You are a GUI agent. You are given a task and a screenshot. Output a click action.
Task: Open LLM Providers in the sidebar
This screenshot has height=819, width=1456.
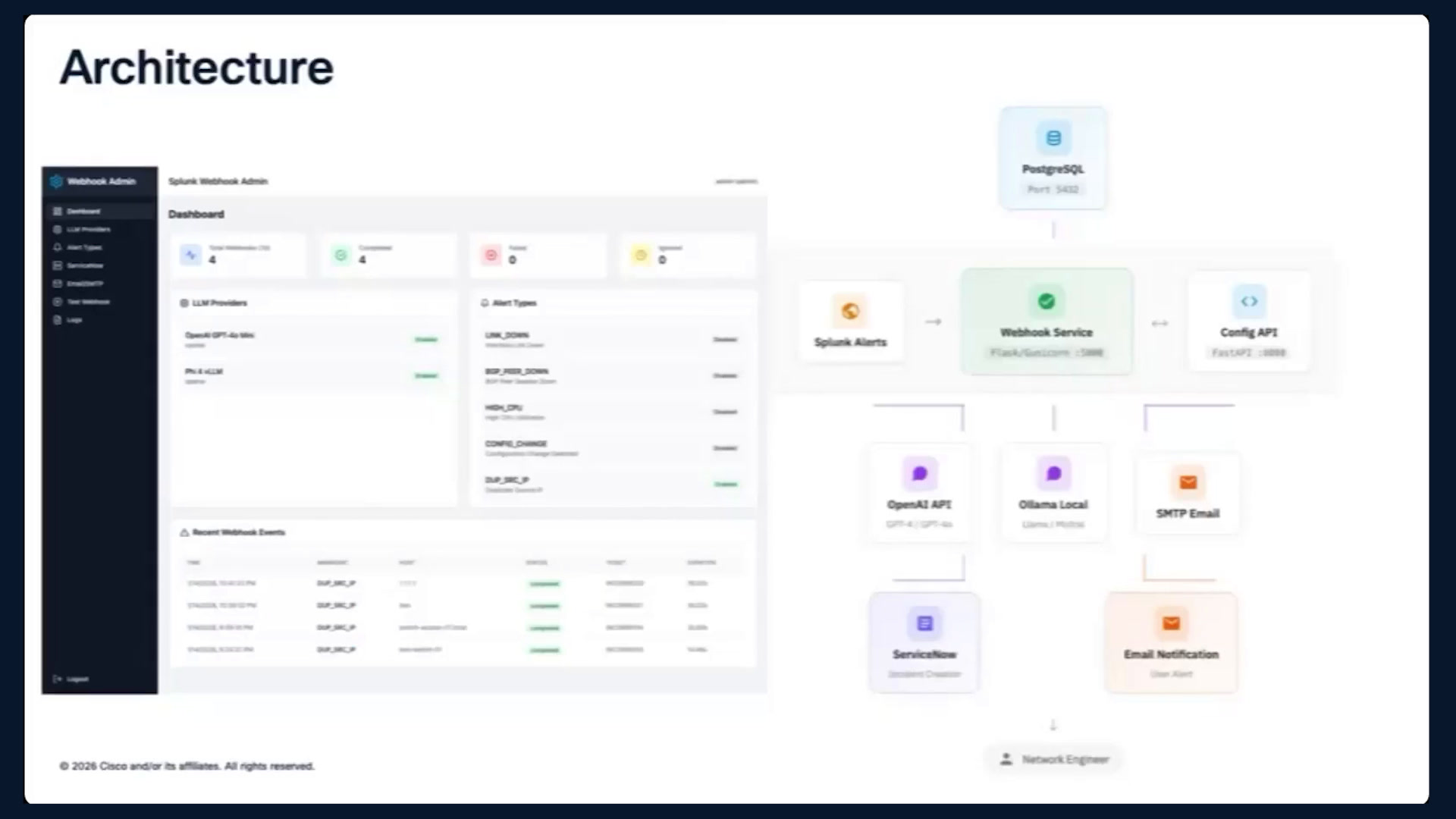[x=99, y=229]
